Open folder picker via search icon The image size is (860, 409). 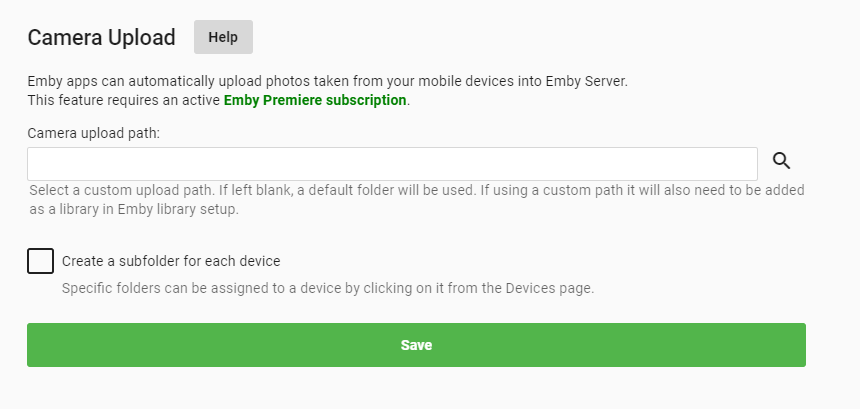click(x=782, y=161)
